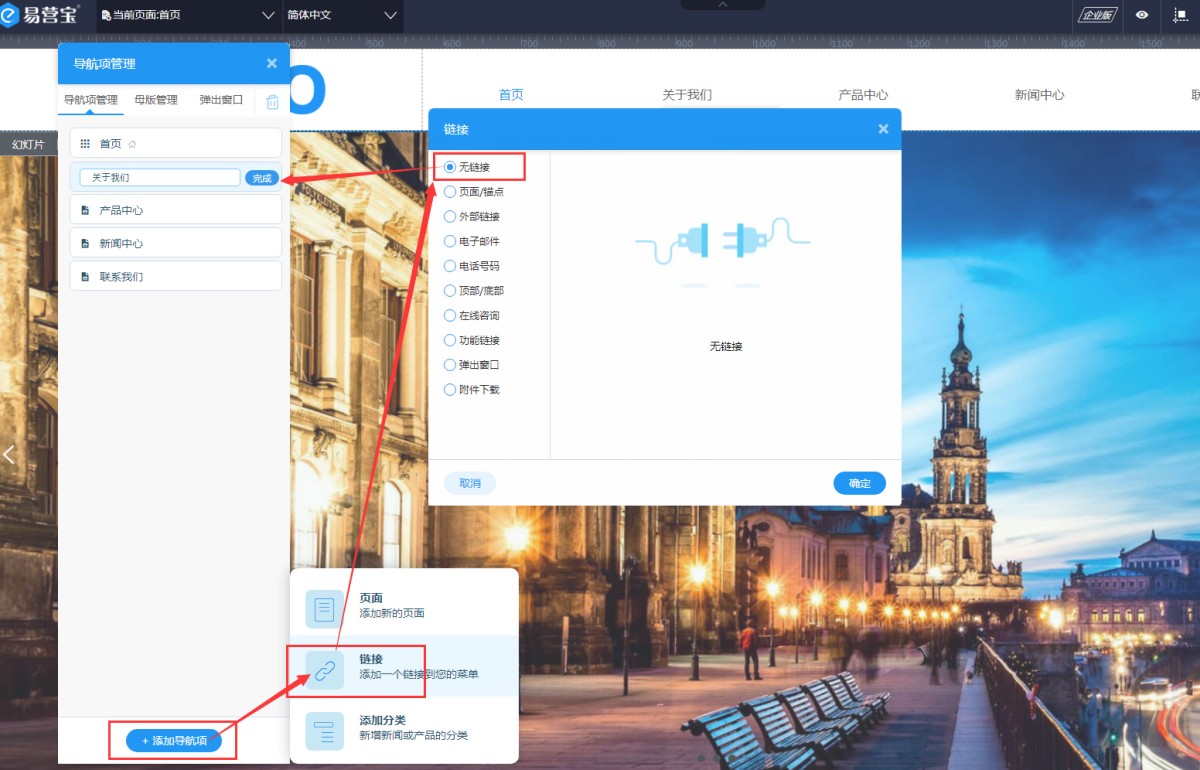Screen dimensions: 1200x770
Task: Choose 添加分类 in the add navigation menu
Action: (x=404, y=728)
